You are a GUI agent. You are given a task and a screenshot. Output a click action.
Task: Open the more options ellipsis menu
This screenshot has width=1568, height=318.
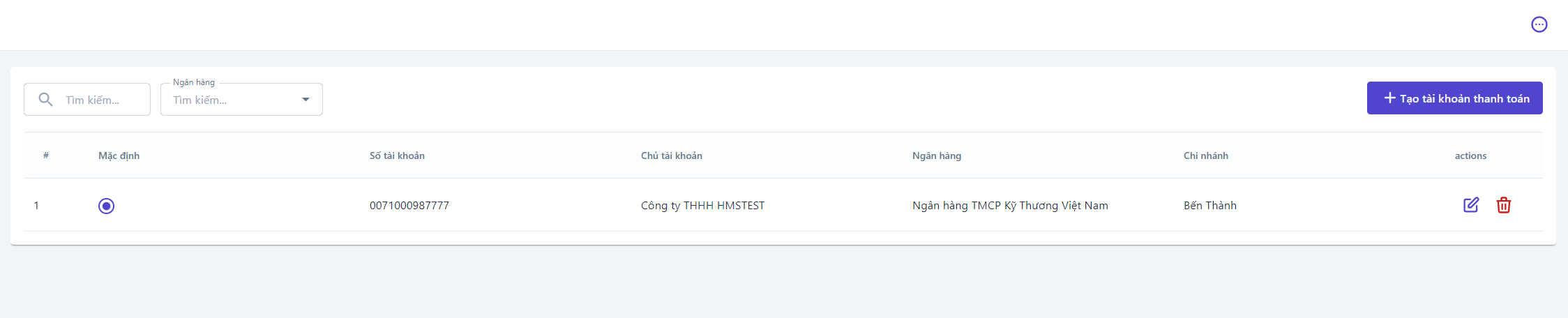tap(1539, 24)
